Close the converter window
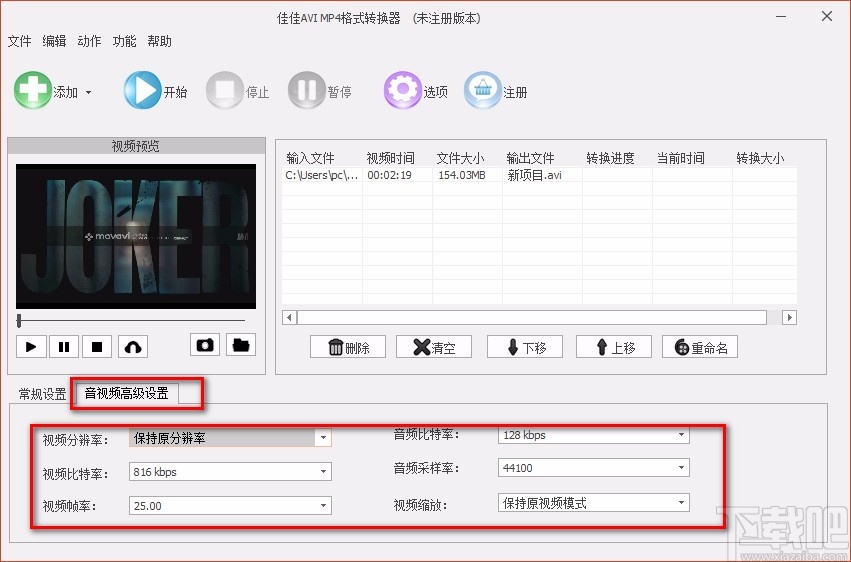 coord(827,16)
